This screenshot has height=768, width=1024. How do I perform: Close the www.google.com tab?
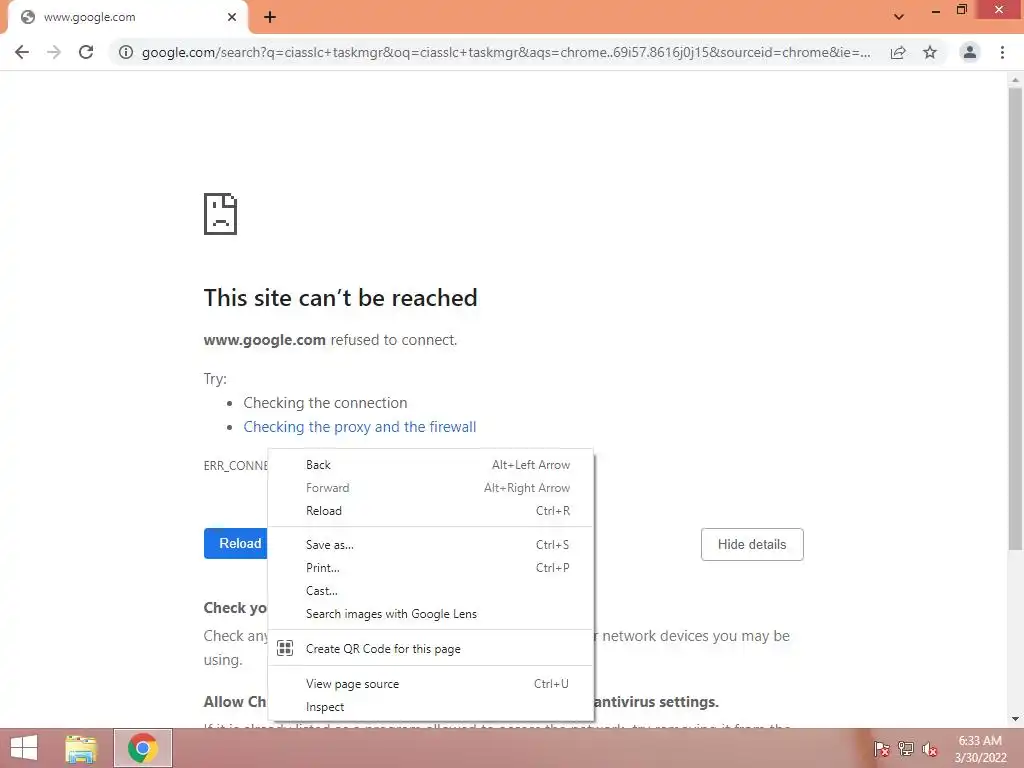[232, 17]
